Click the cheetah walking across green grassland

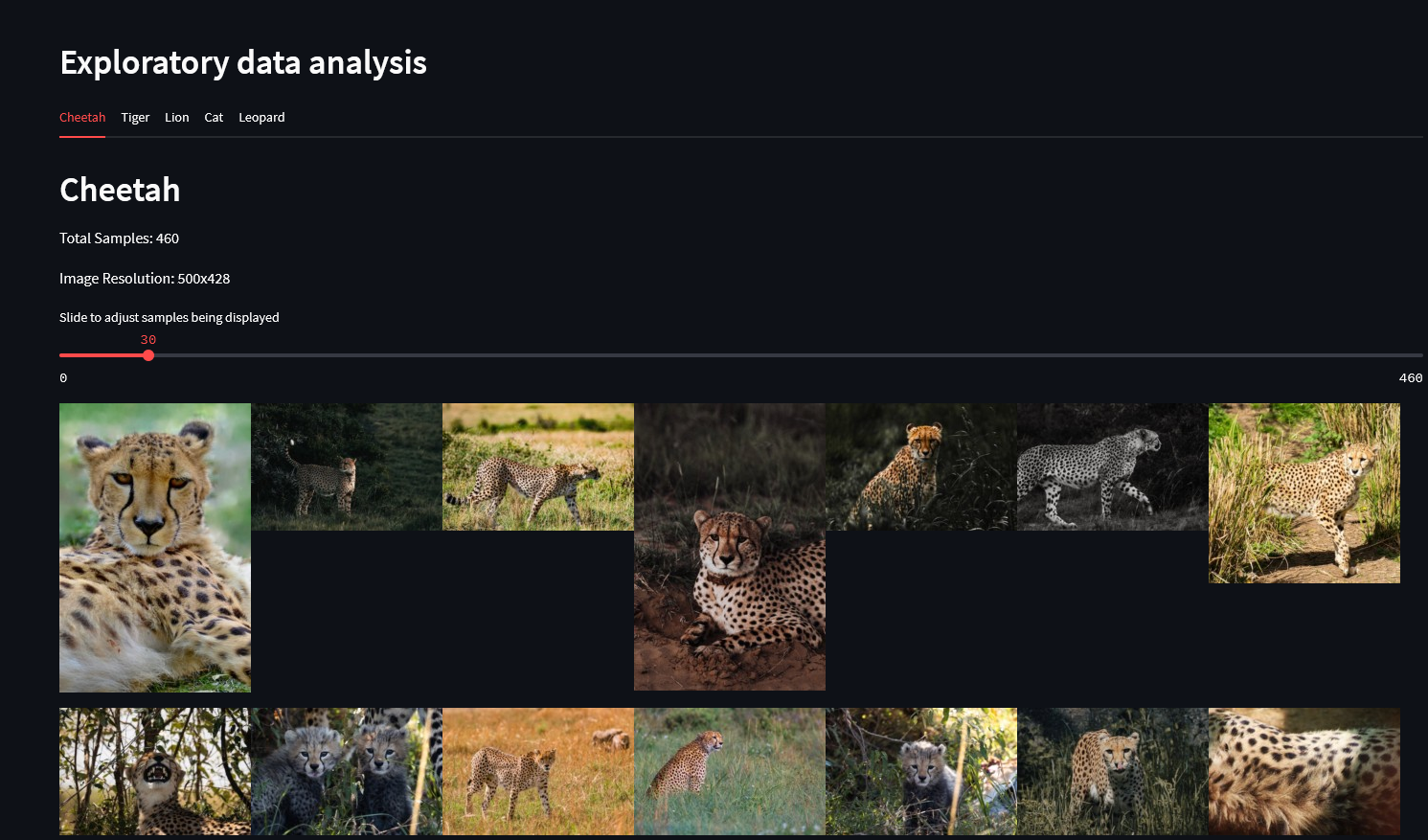[538, 466]
